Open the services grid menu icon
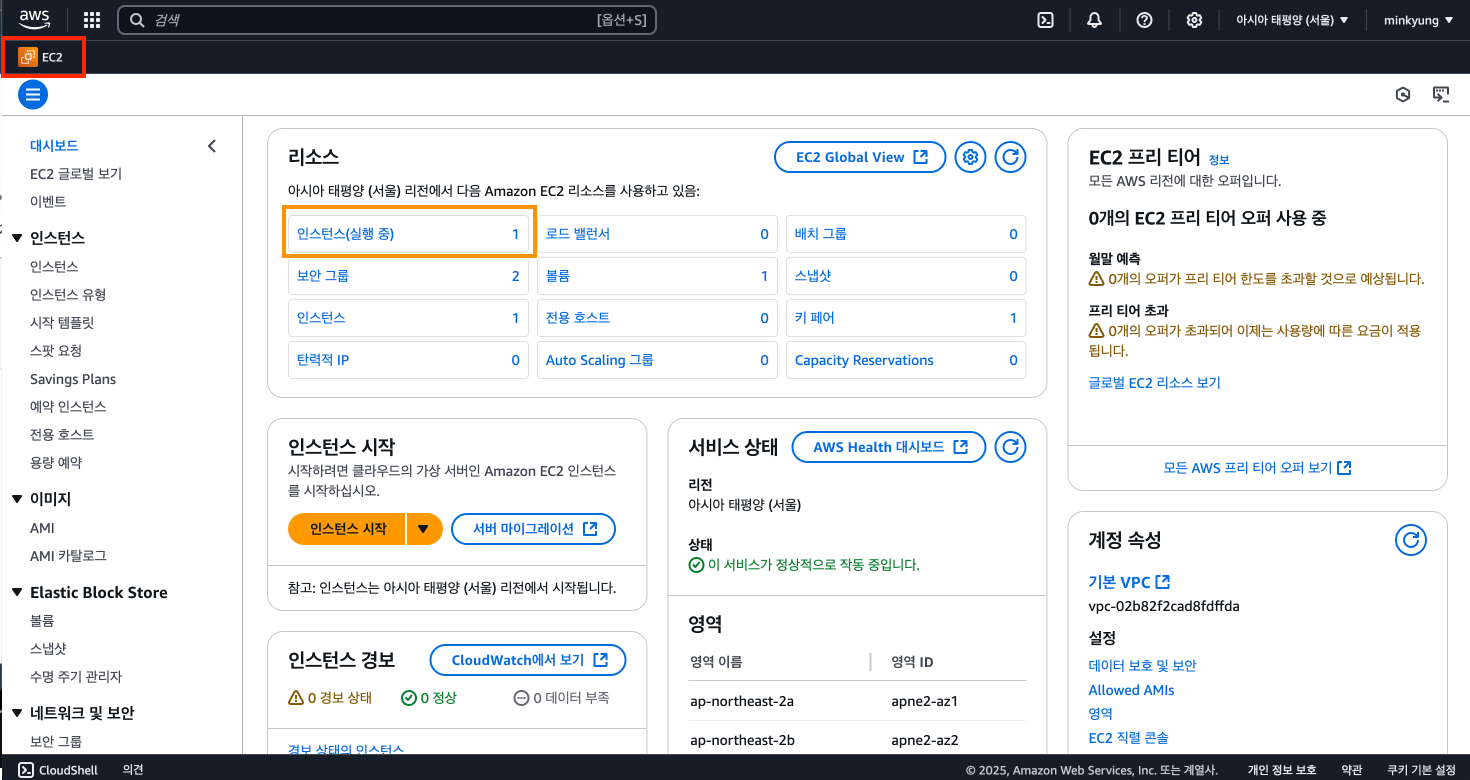The image size is (1470, 780). click(92, 20)
